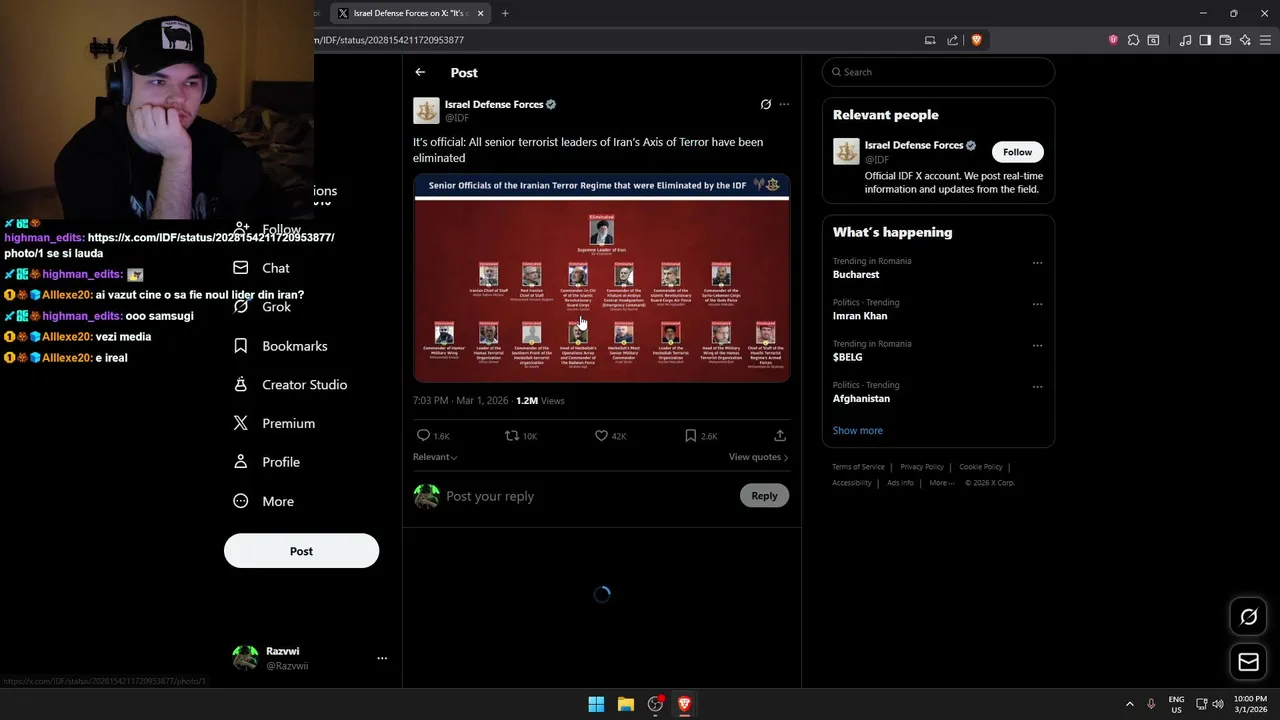This screenshot has height=720, width=1280.
Task: Focus the Post your reply field
Action: (590, 496)
